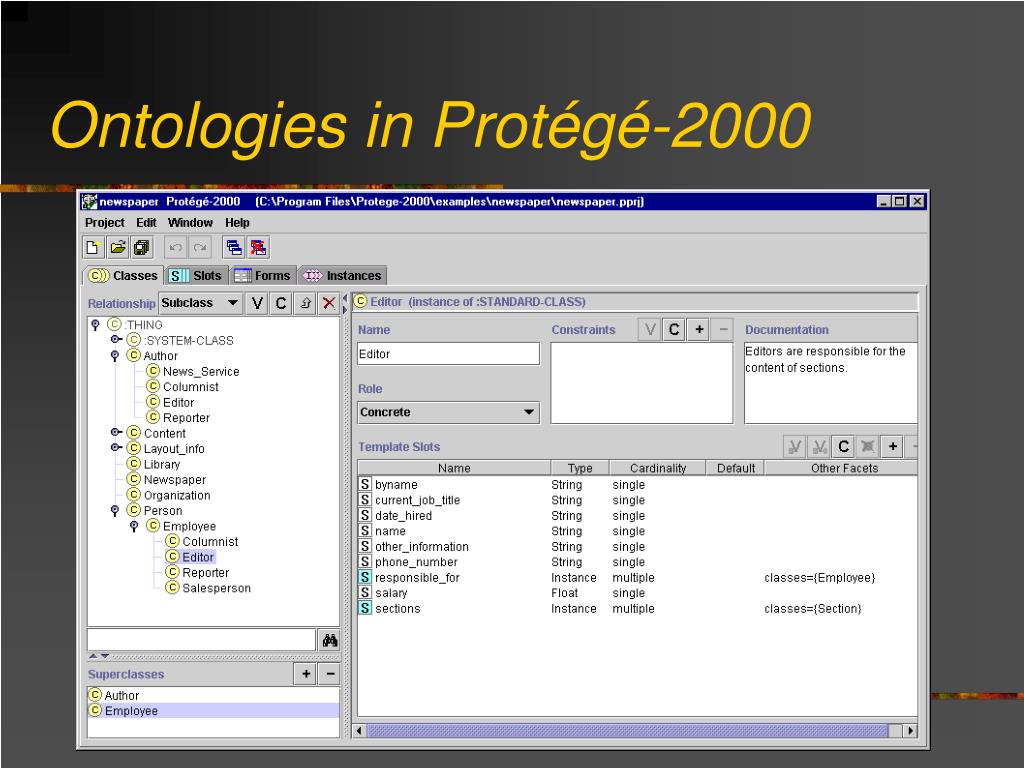Collapse the Employee tree node
Image resolution: width=1024 pixels, height=768 pixels.
pos(134,526)
